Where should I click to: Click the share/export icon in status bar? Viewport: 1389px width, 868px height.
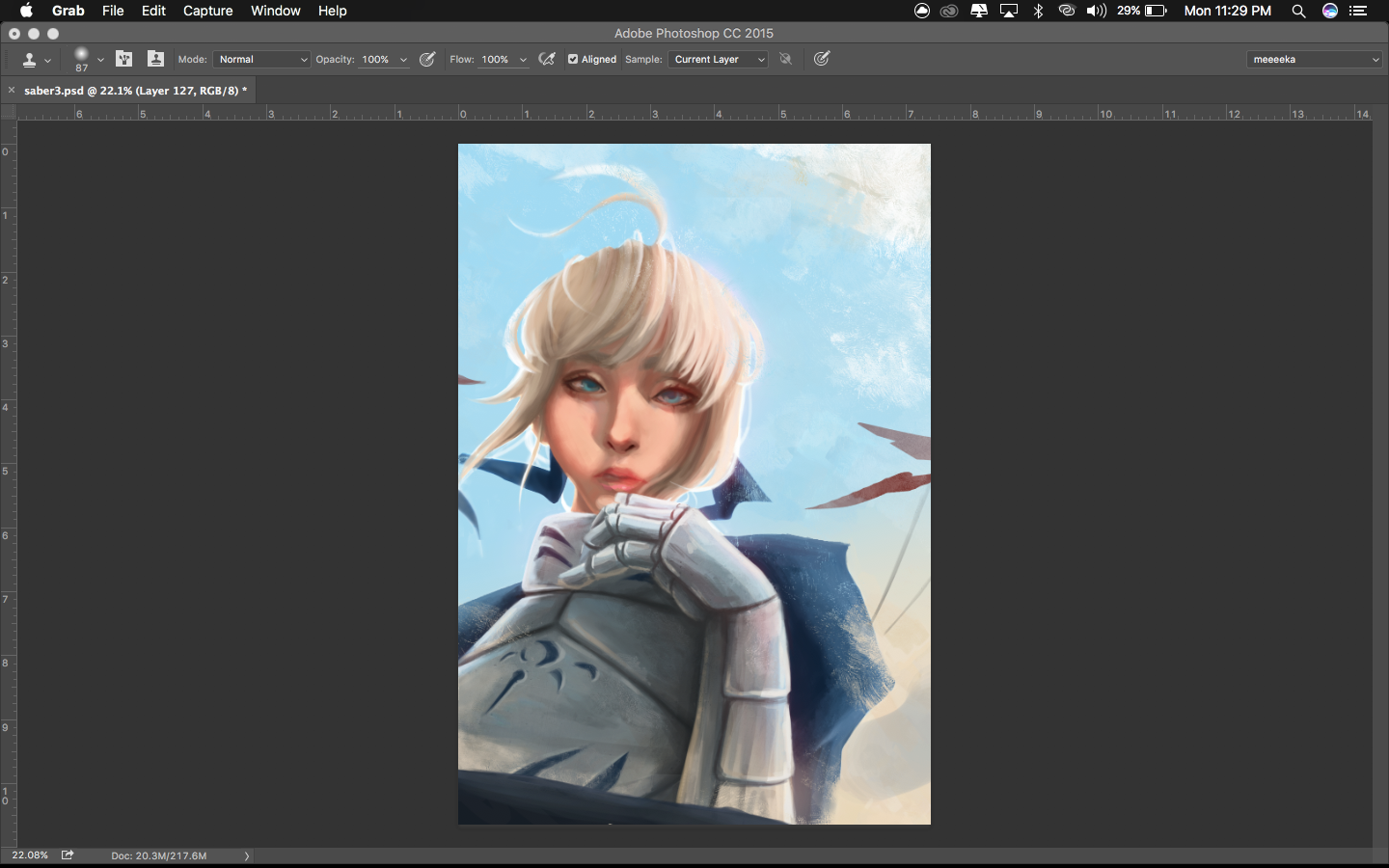click(68, 855)
